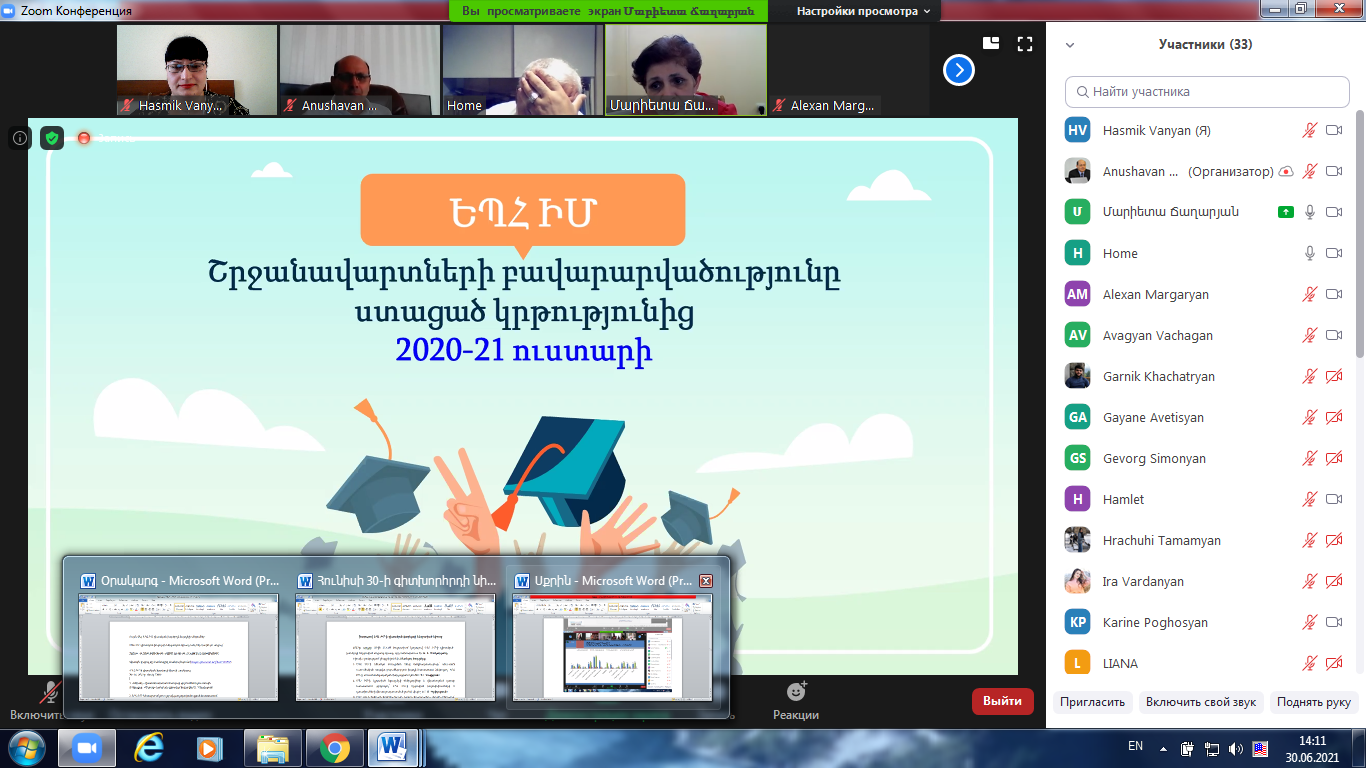The width and height of the screenshot is (1366, 768).
Task: Click EN language indicator in tray
Action: [x=1135, y=746]
